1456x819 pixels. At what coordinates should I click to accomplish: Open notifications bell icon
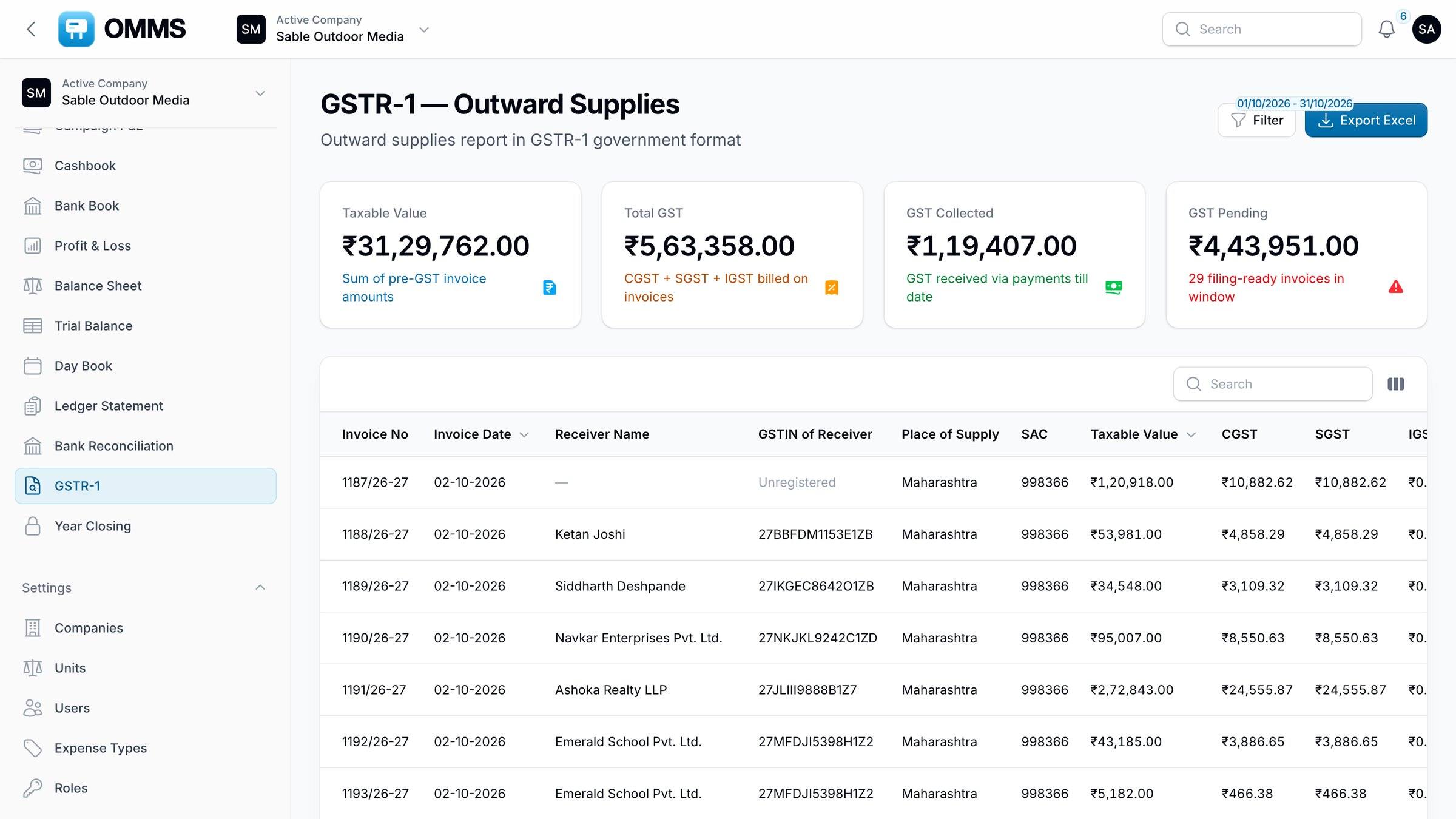1386,29
